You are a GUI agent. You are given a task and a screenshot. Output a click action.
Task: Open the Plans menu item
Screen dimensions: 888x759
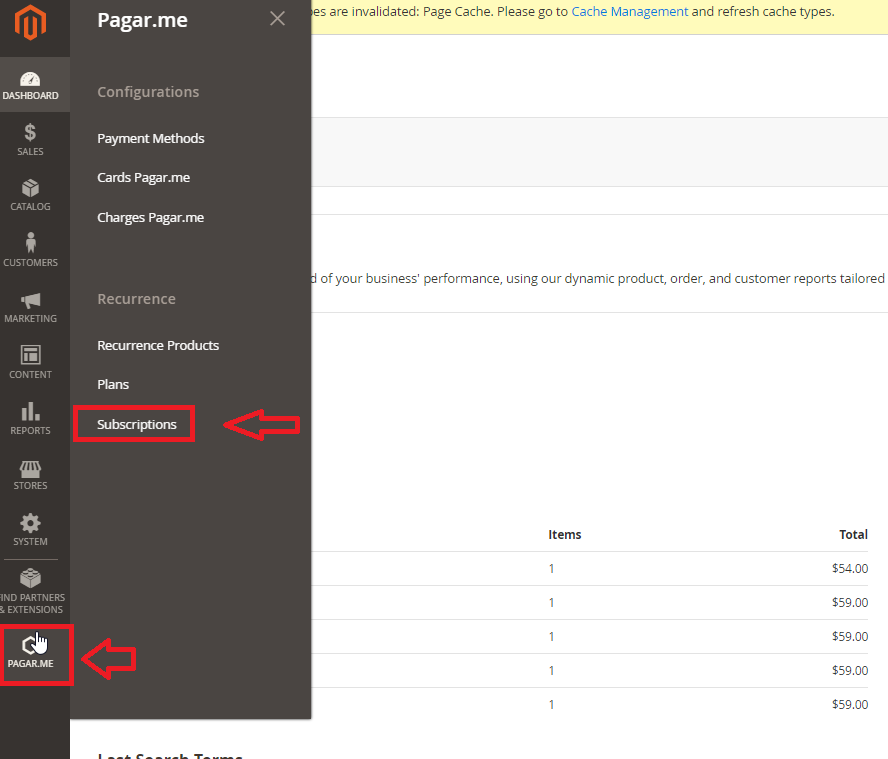point(113,385)
